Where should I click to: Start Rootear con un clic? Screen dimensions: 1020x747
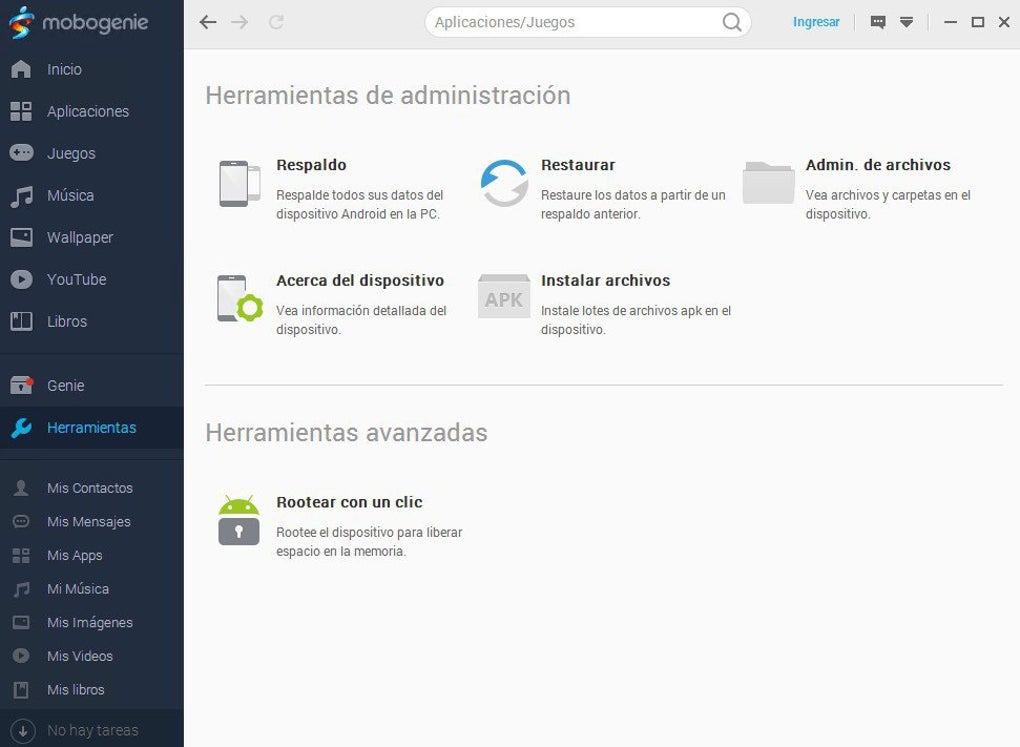[349, 502]
